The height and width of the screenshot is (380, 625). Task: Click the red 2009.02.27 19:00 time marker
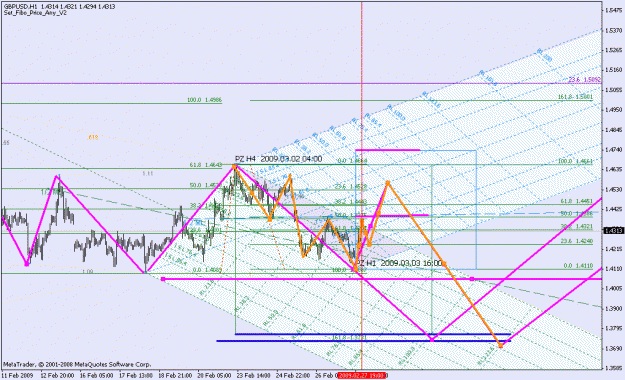362,375
